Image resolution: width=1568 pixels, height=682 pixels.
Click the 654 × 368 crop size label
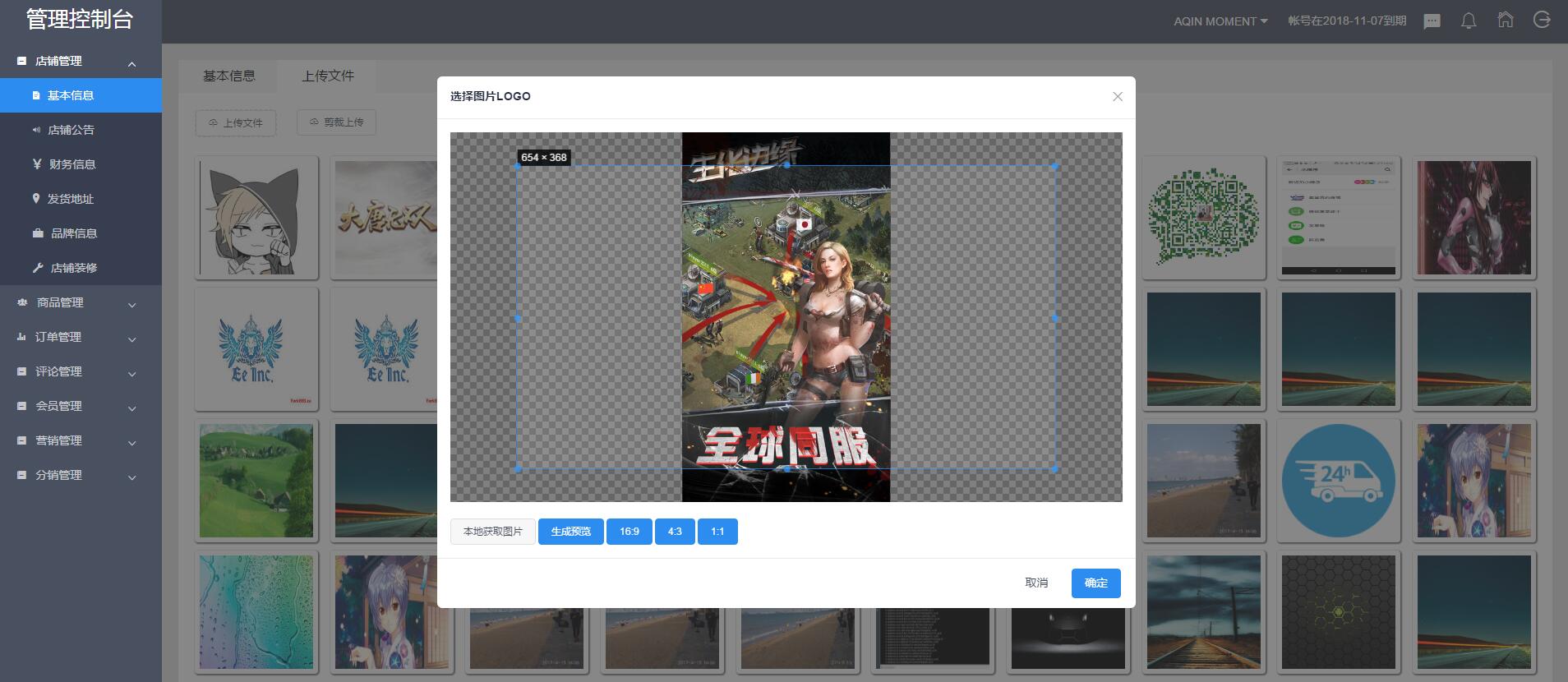pyautogui.click(x=543, y=157)
